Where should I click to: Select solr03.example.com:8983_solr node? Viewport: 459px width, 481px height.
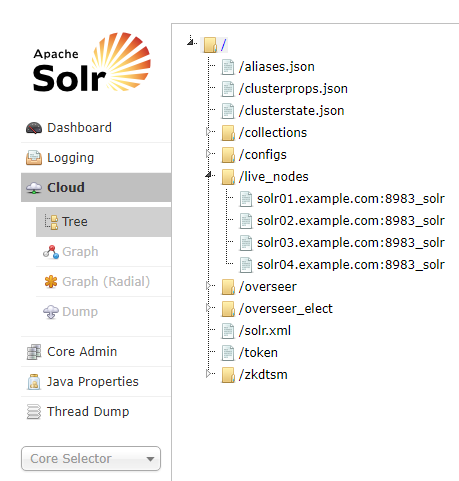(x=351, y=243)
